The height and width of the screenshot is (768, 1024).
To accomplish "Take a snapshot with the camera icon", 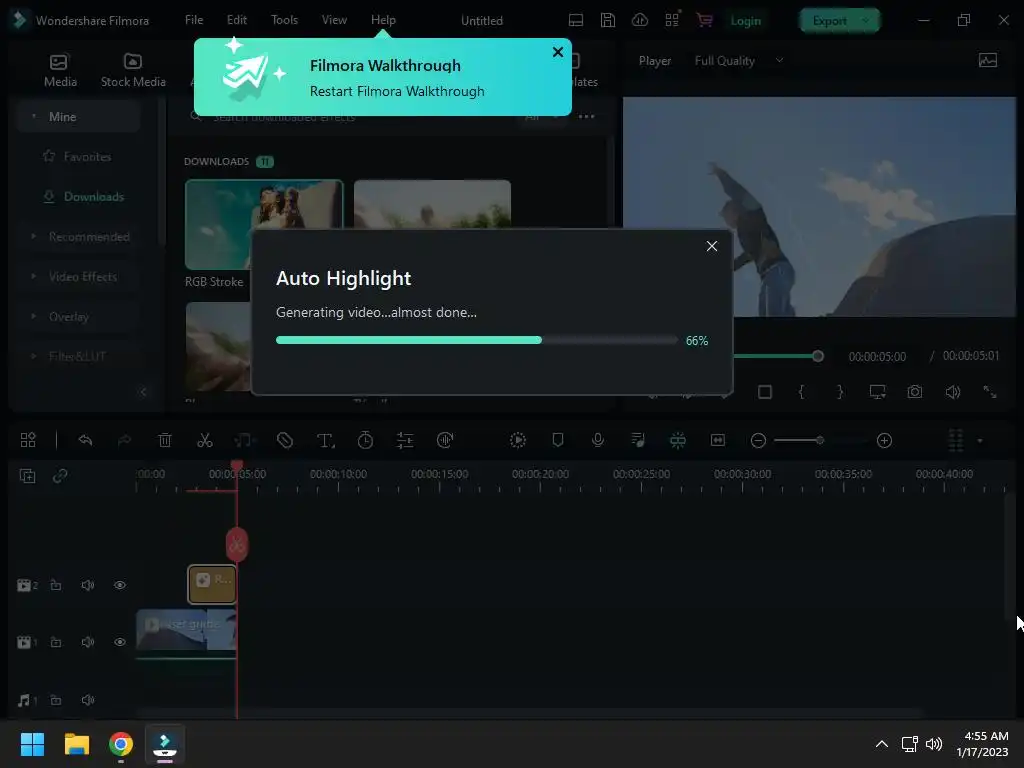I will 915,392.
